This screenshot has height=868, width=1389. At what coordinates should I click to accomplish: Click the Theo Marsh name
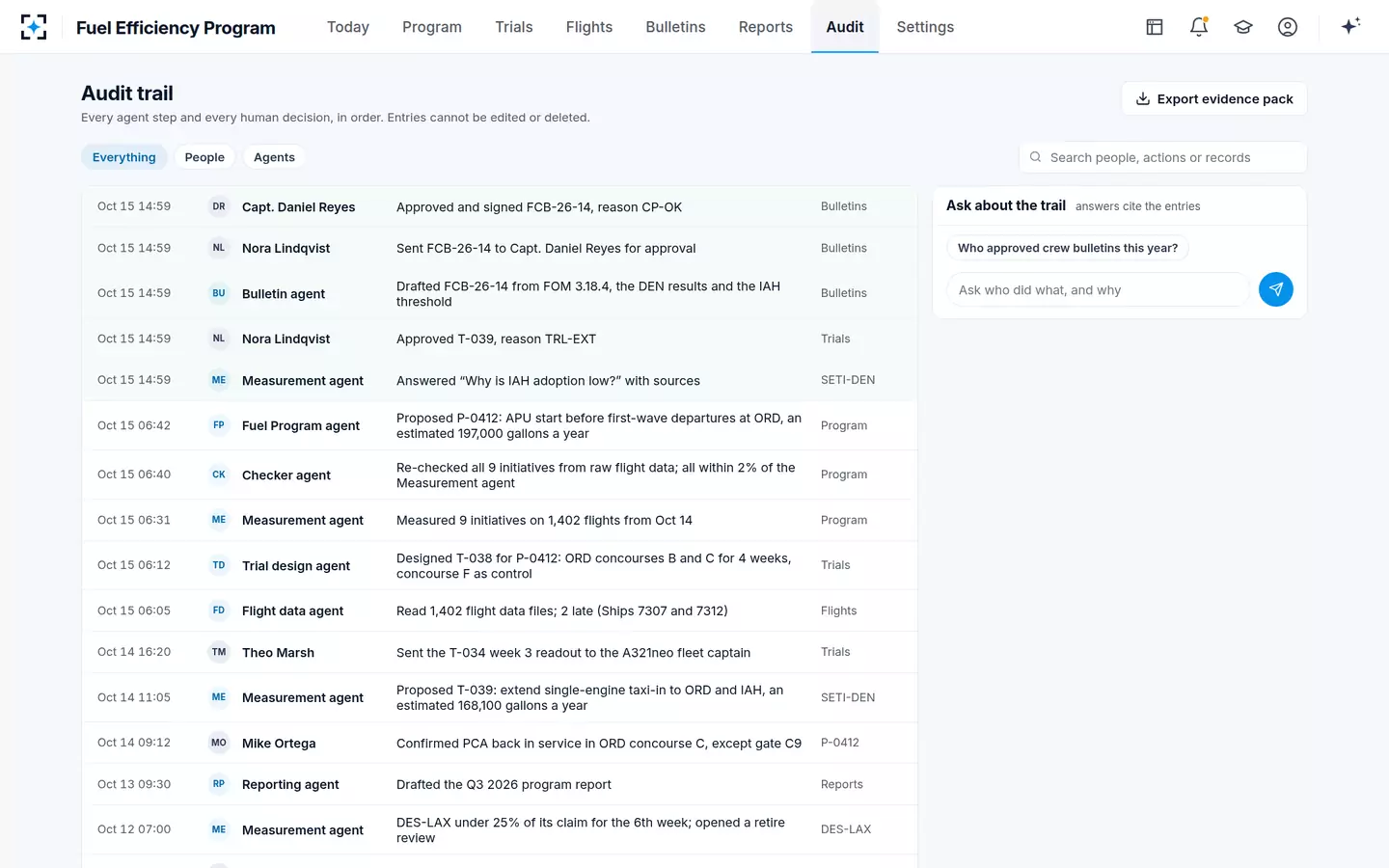[278, 653]
